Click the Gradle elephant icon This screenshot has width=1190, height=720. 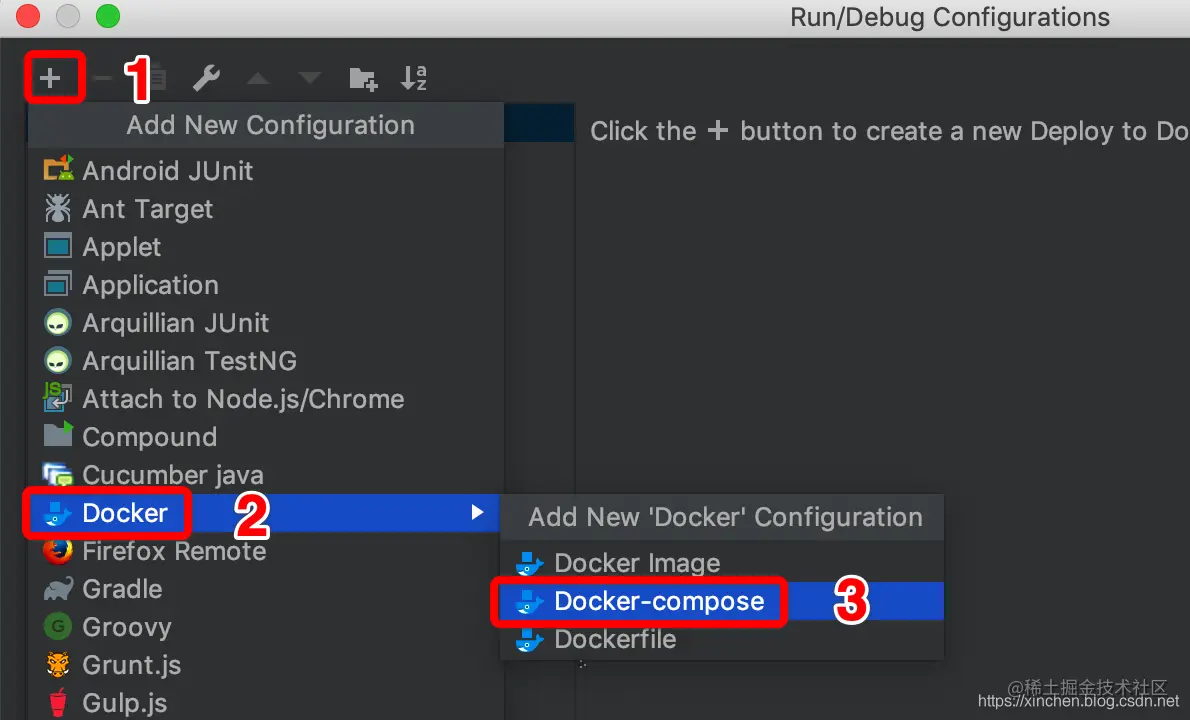pyautogui.click(x=57, y=589)
